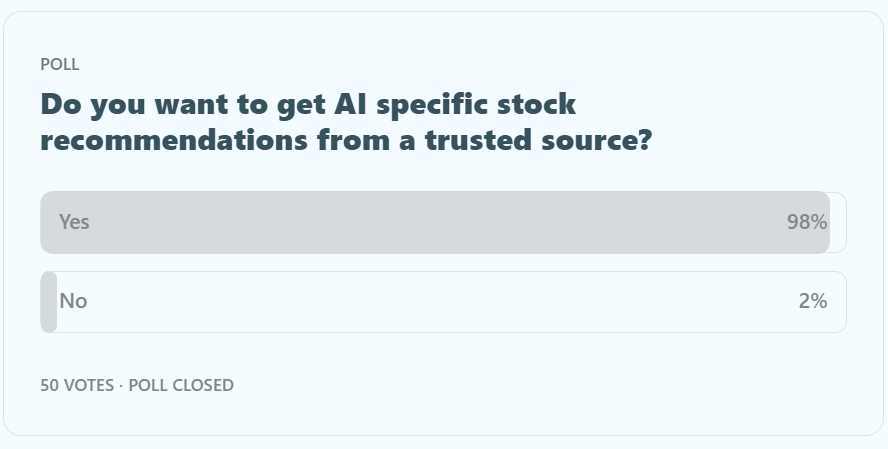Click the word Yes in first option

click(x=74, y=222)
